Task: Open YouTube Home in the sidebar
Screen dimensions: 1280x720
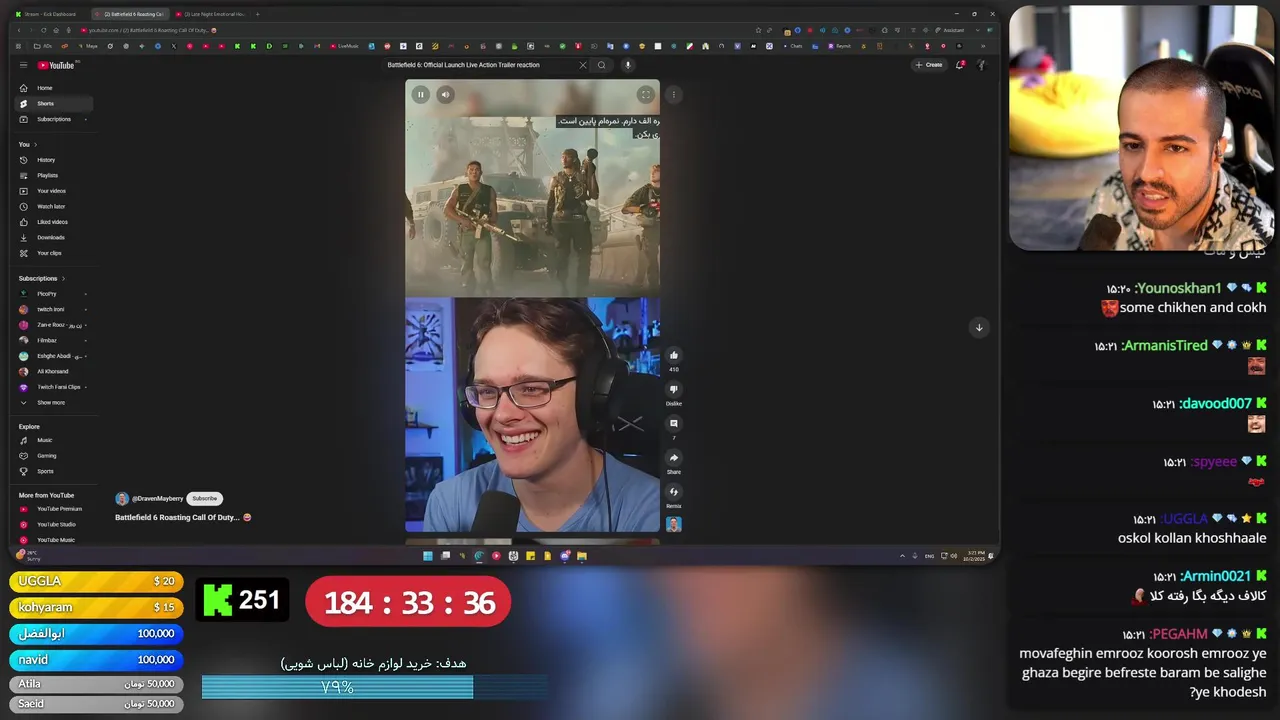Action: coord(54,88)
